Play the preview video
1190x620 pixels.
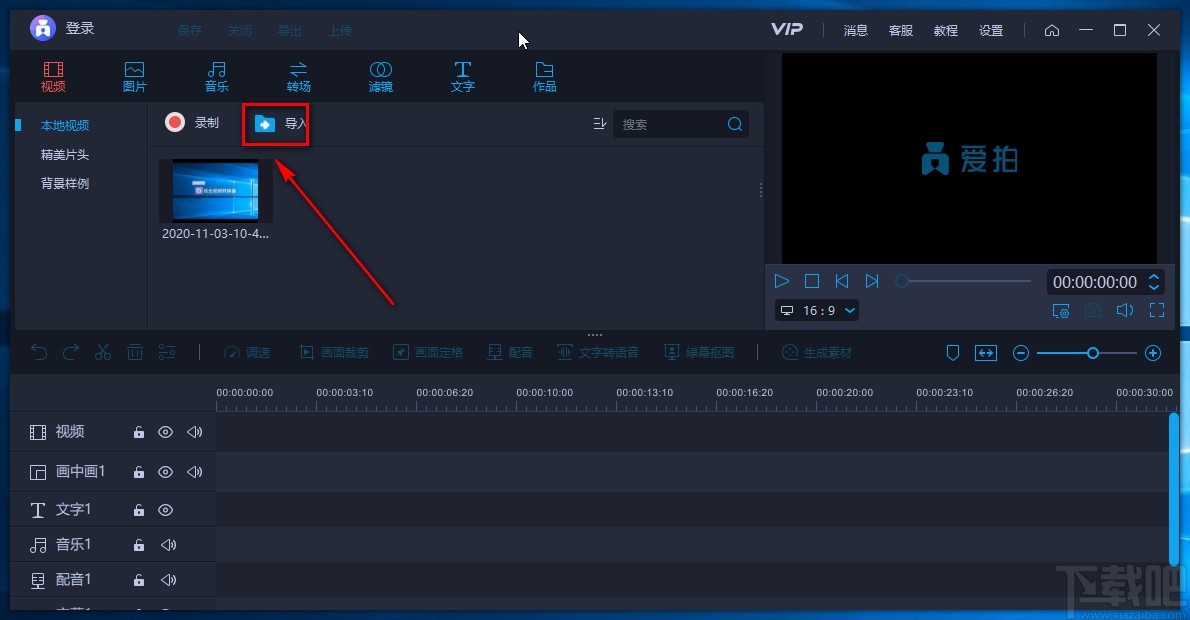[782, 281]
